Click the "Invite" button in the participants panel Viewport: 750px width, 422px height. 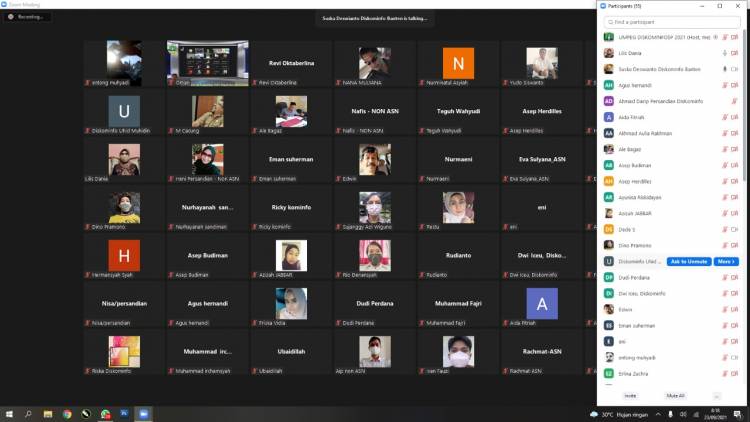630,395
